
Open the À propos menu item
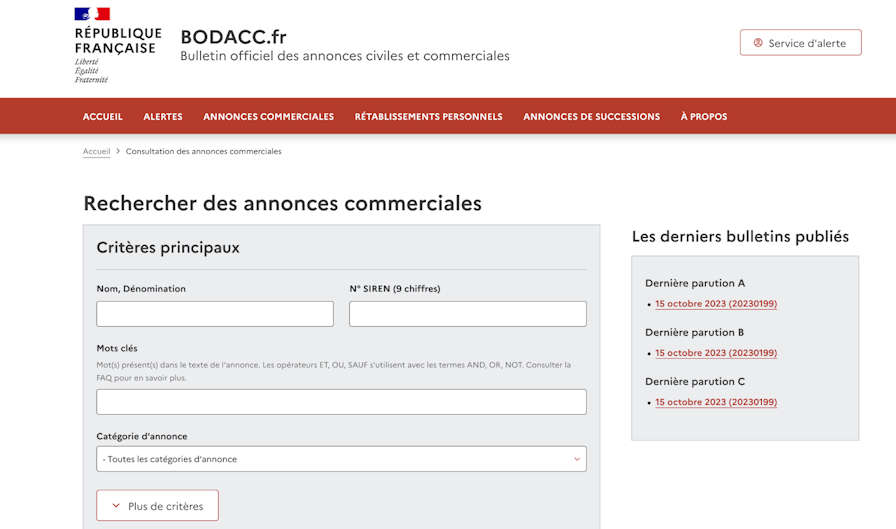pyautogui.click(x=704, y=117)
